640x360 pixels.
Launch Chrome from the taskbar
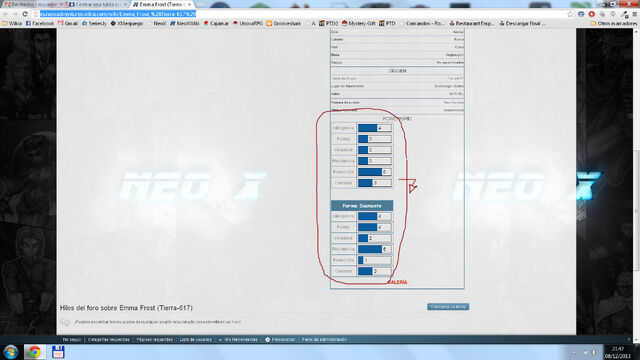pos(35,352)
